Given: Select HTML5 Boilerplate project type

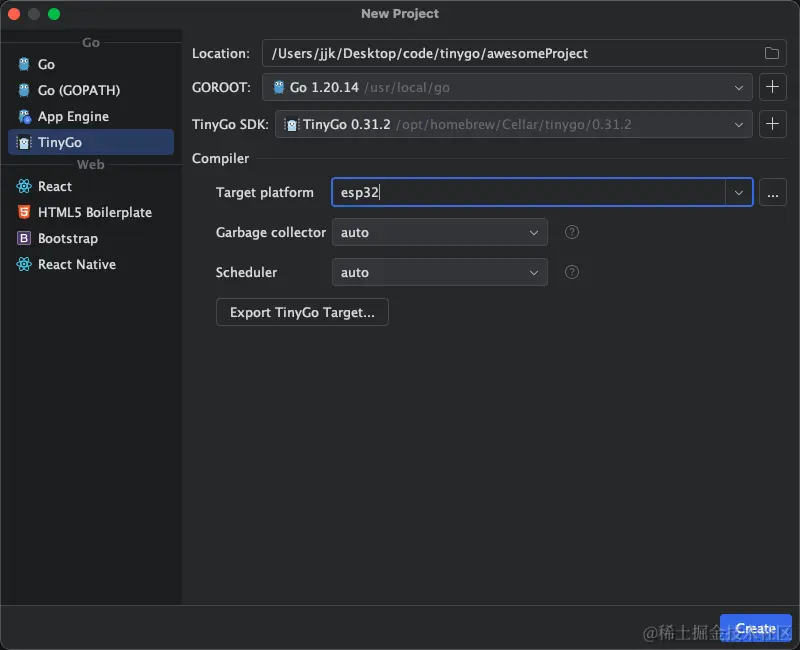Looking at the screenshot, I should pos(91,212).
